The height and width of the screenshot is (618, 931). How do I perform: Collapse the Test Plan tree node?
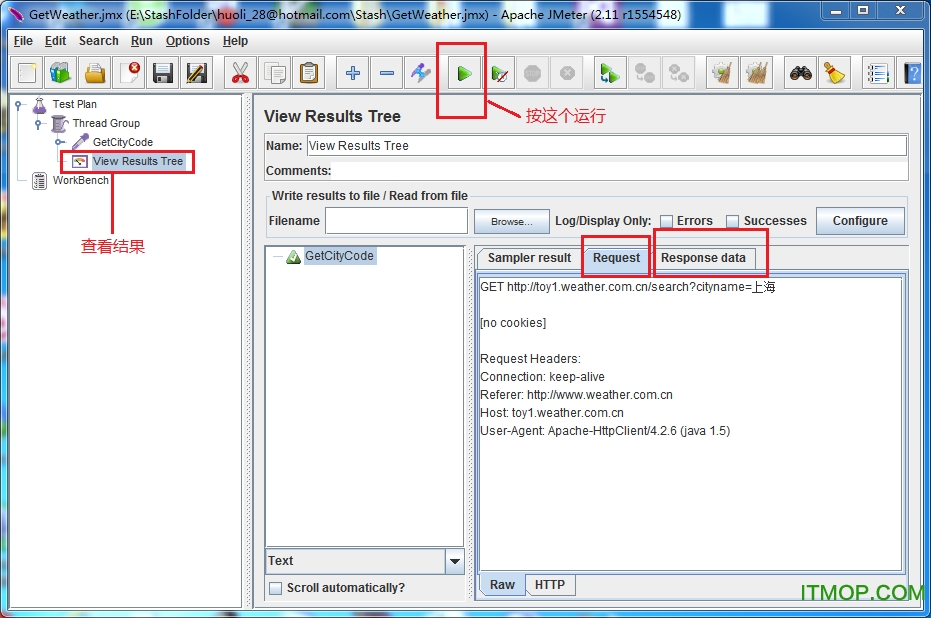coord(19,104)
